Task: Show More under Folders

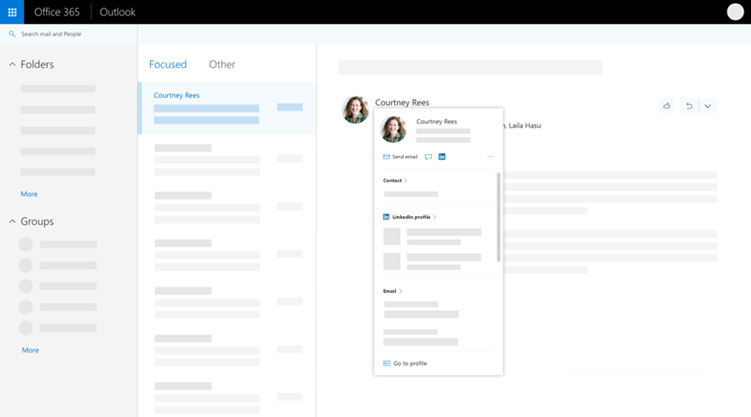Action: [29, 194]
